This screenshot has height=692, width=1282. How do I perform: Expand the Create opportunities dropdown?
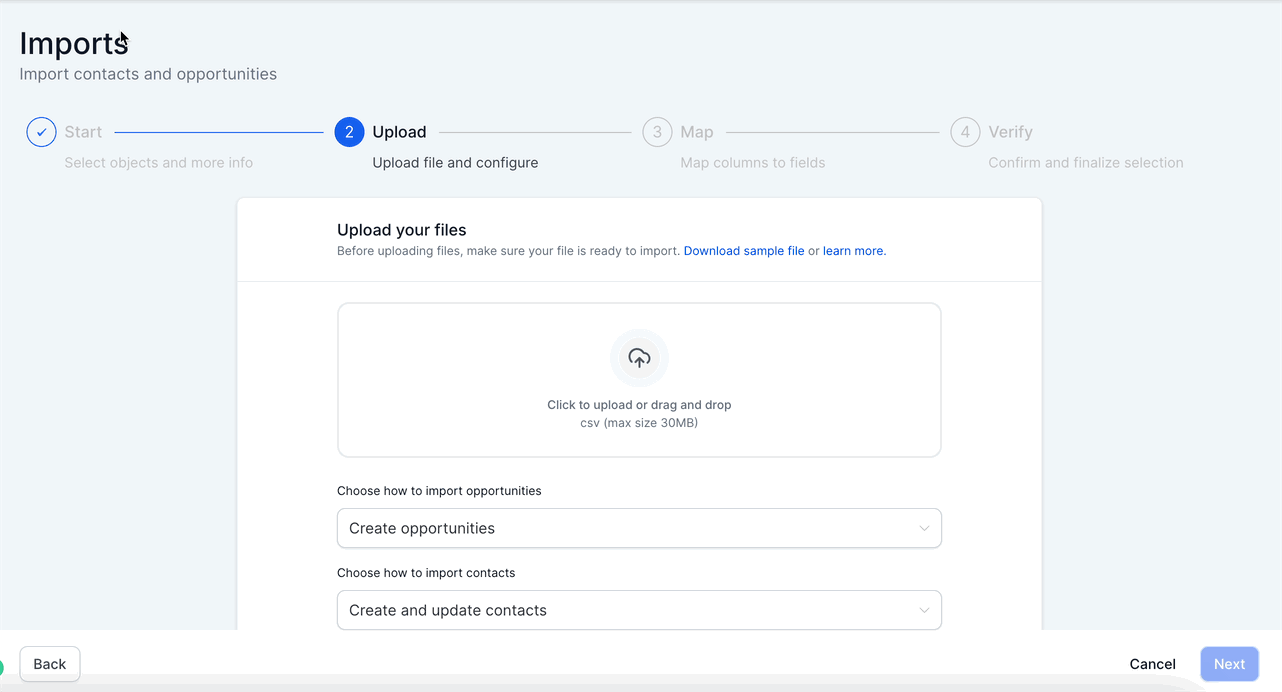pos(638,528)
